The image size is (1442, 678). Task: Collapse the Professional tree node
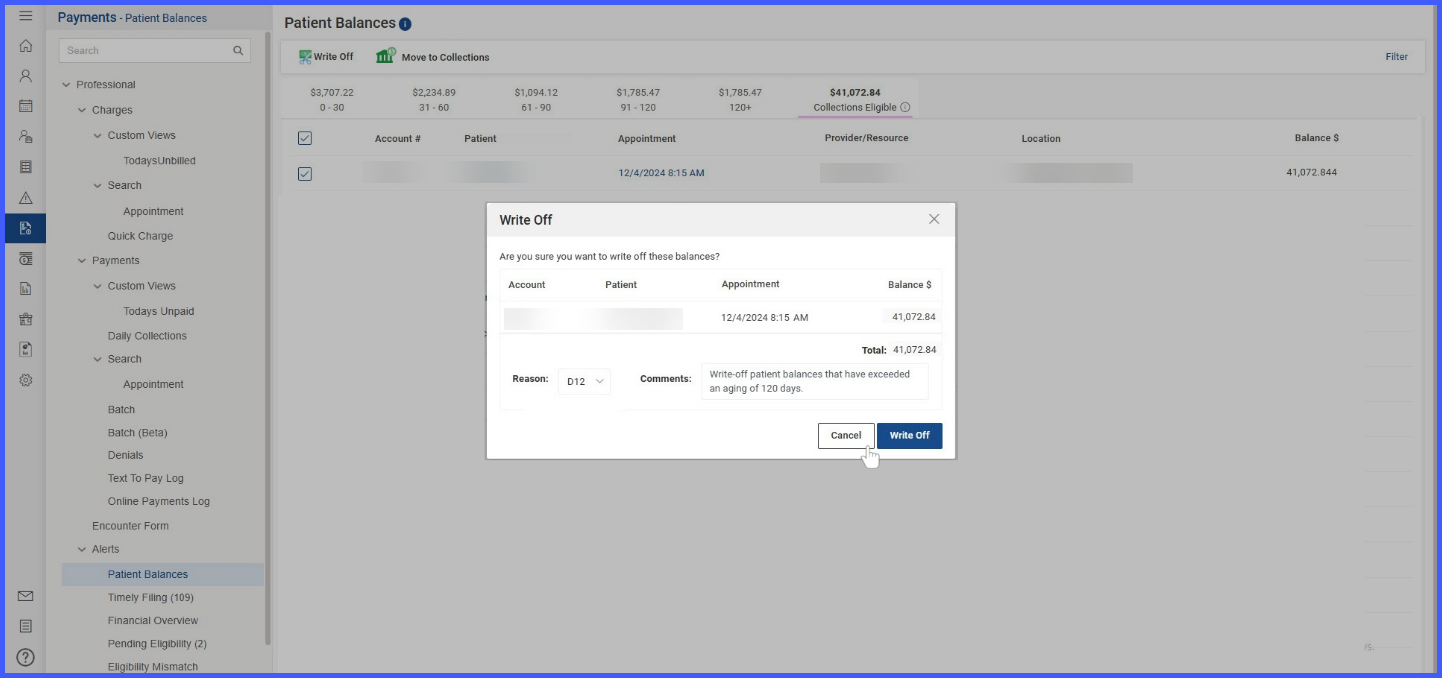pos(67,85)
